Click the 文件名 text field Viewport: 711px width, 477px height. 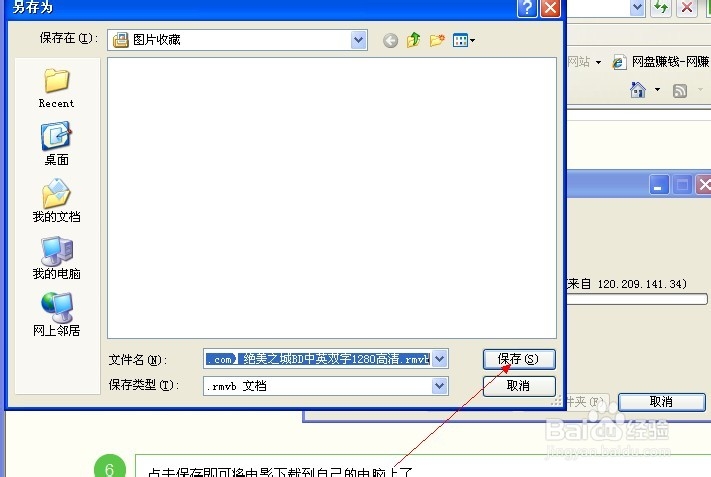click(x=317, y=359)
